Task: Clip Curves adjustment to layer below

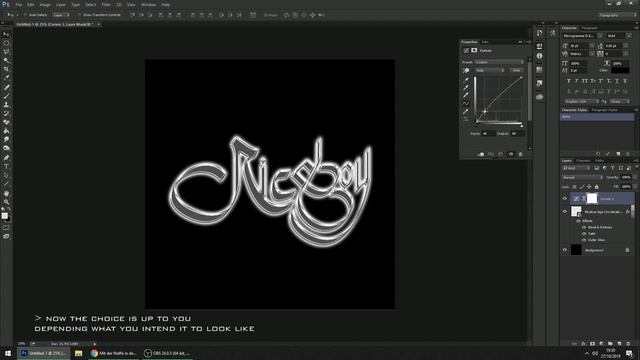Action: click(x=481, y=154)
